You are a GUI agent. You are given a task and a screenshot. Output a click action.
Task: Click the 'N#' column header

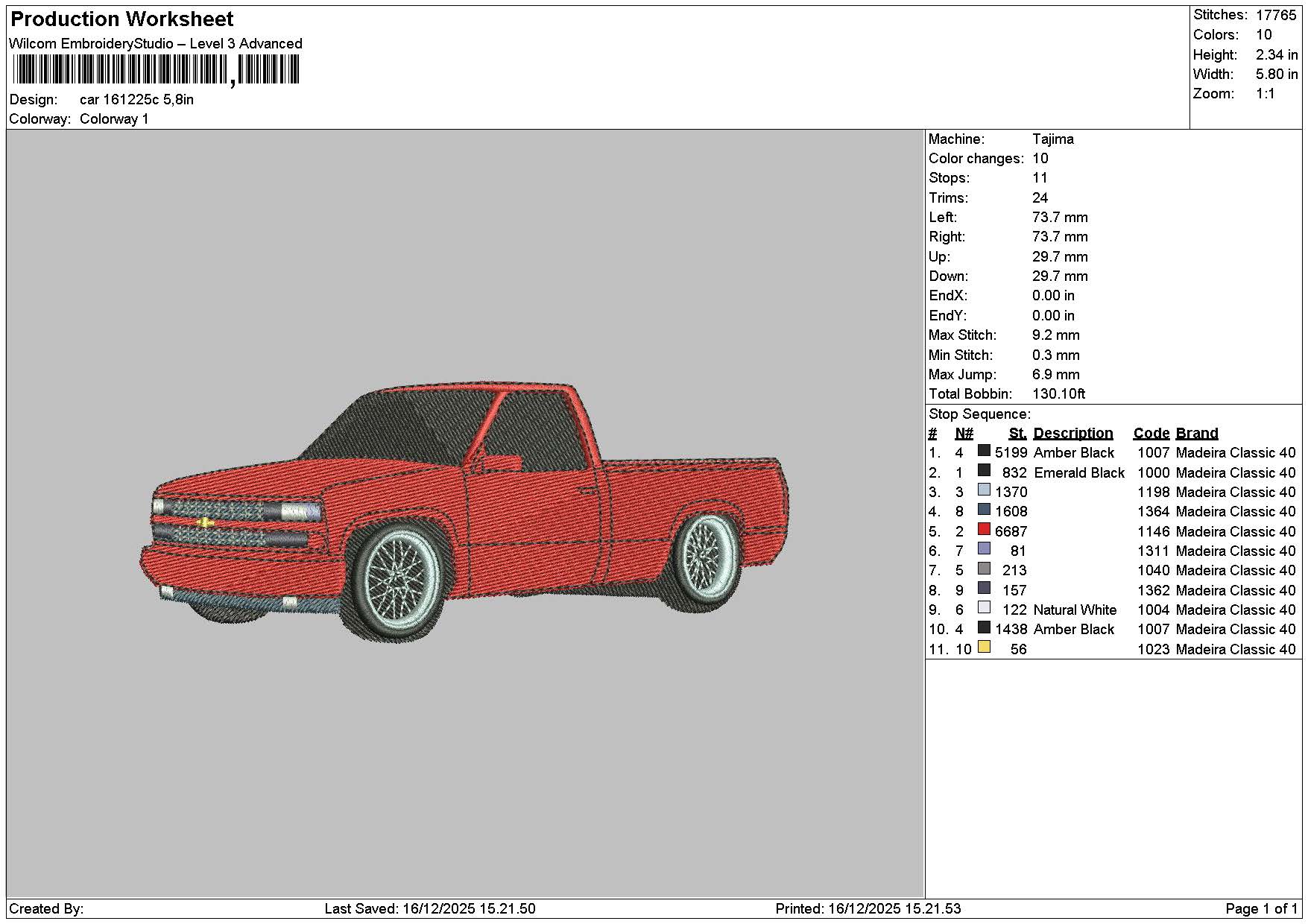point(964,434)
